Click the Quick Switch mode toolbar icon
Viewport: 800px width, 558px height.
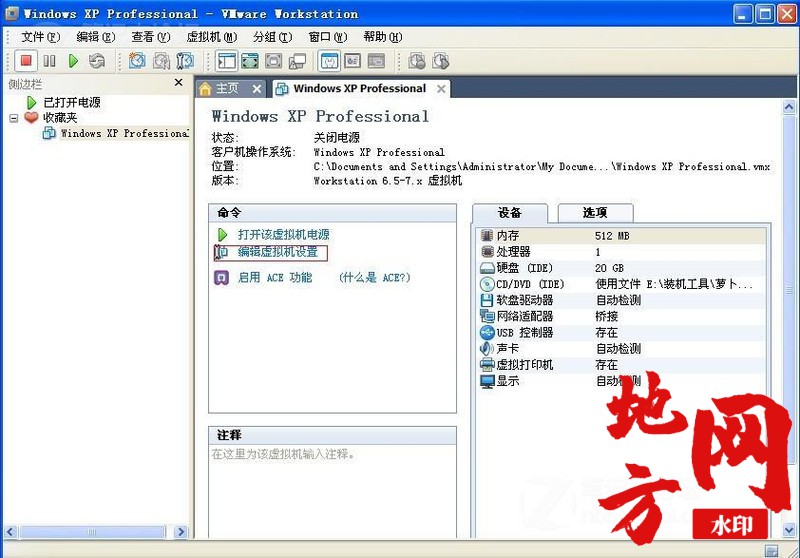(273, 61)
